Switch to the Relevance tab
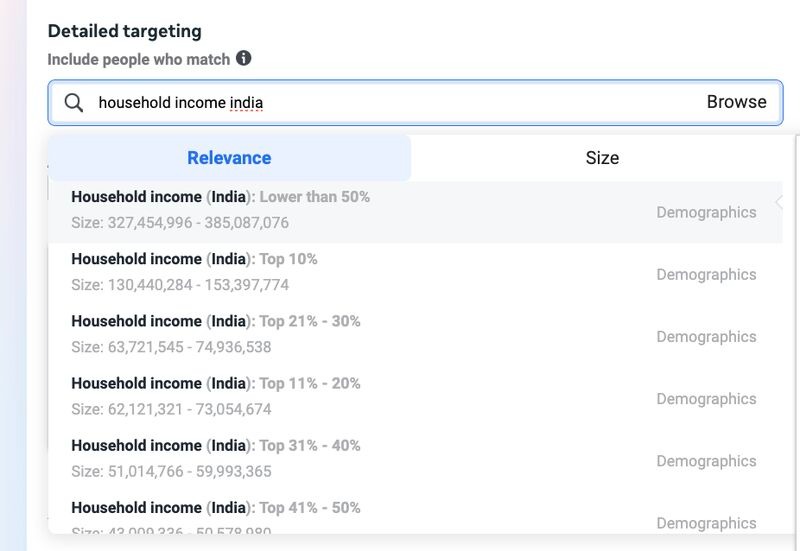800x551 pixels. click(229, 158)
